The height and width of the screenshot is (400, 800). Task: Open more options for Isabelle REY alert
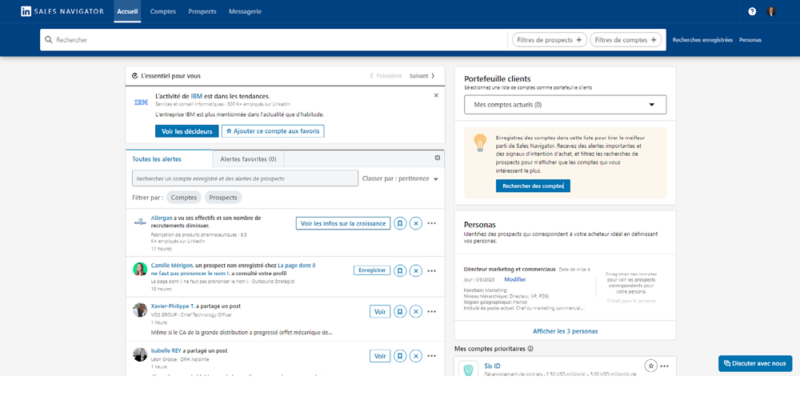(432, 356)
